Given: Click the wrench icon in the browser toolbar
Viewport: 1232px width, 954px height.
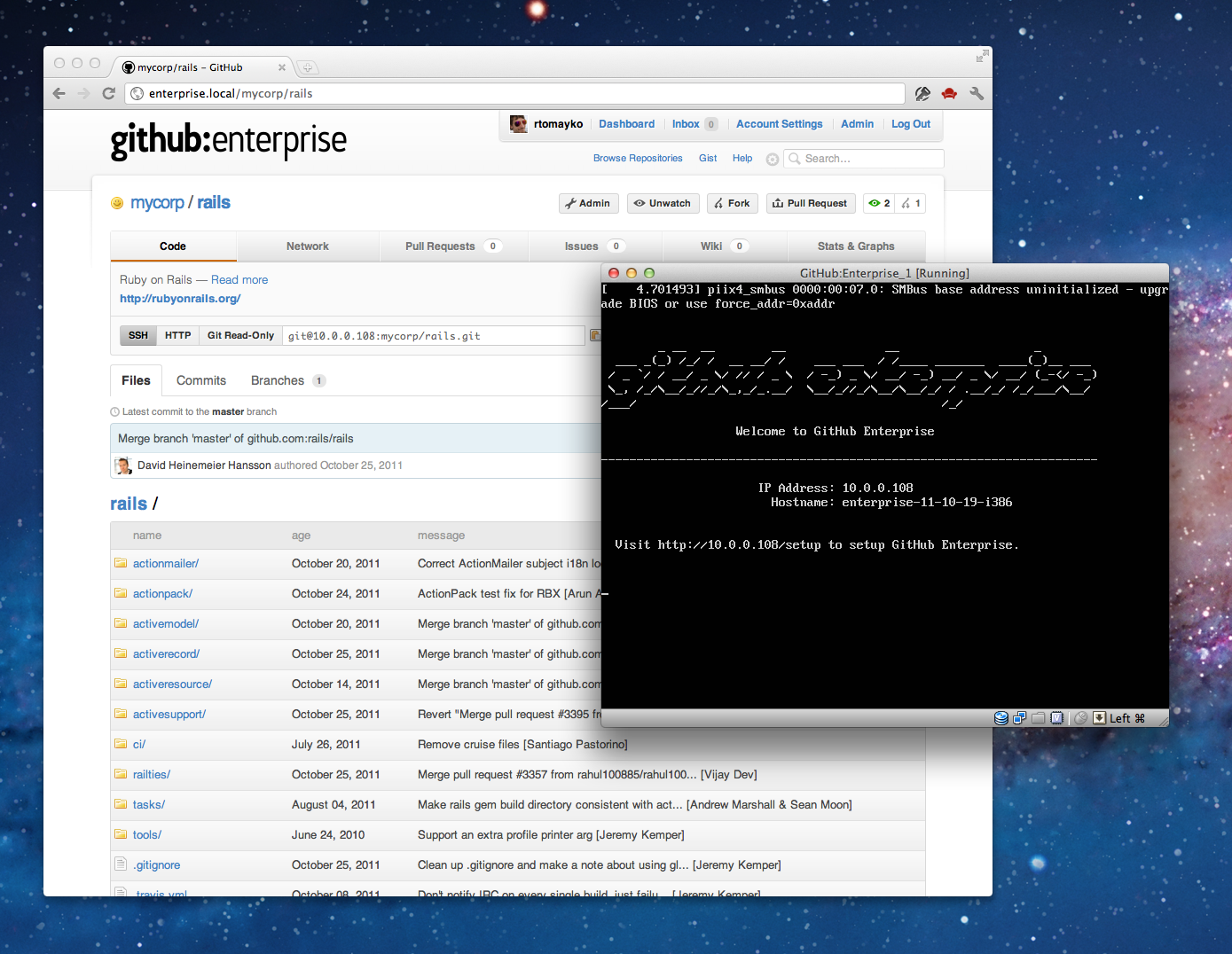Looking at the screenshot, I should click(977, 93).
